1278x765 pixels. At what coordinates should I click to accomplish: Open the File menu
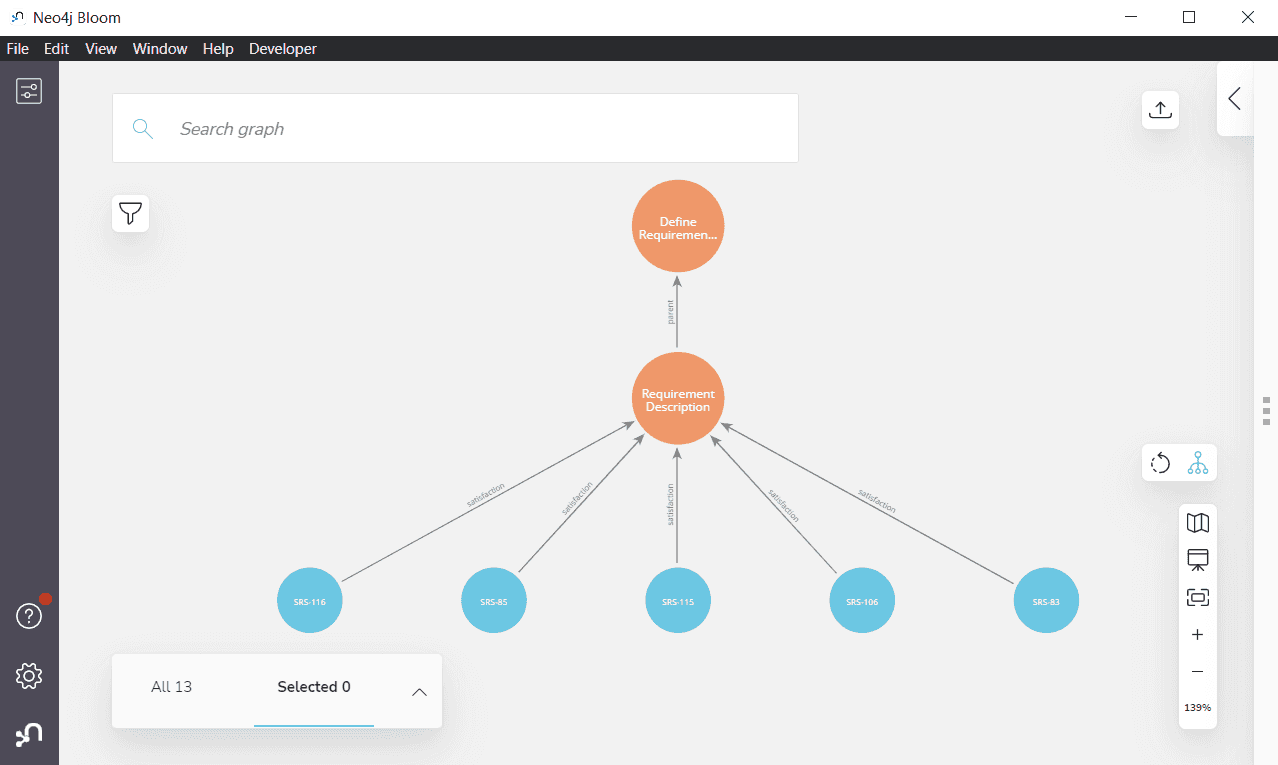[18, 49]
